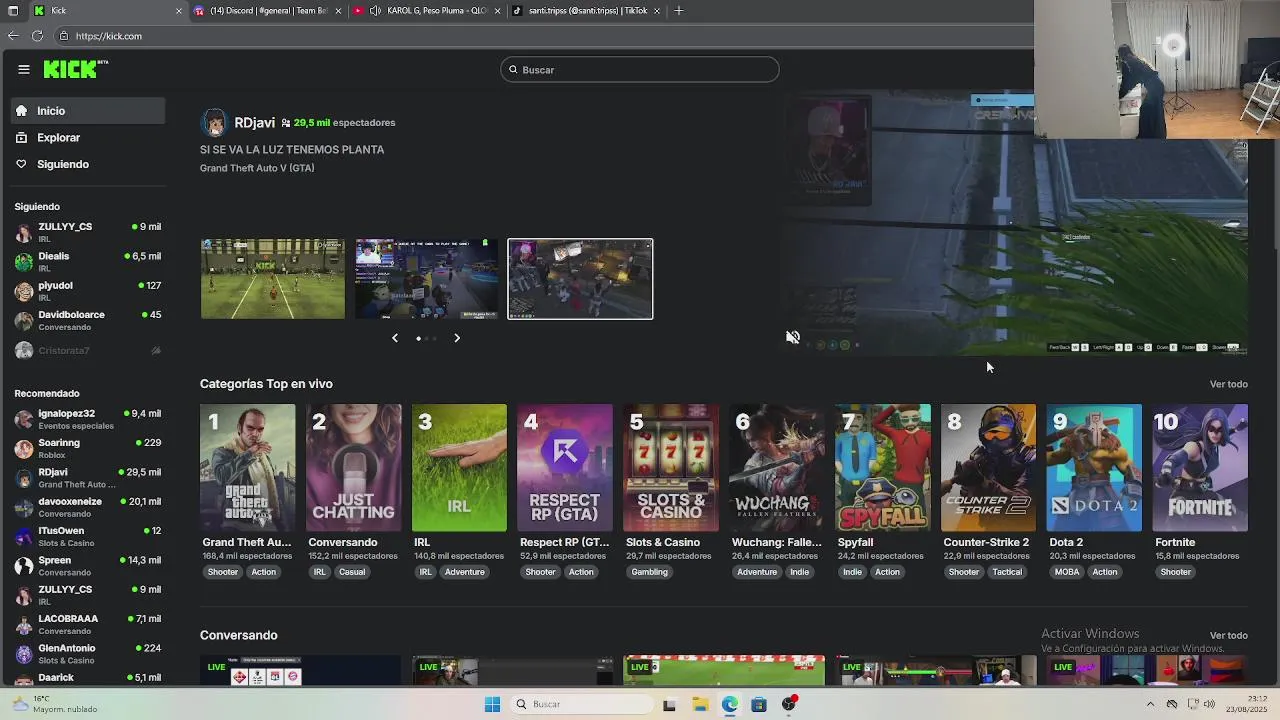Open LACOBRAAA recommended channel
Image resolution: width=1280 pixels, height=720 pixels.
pos(88,624)
